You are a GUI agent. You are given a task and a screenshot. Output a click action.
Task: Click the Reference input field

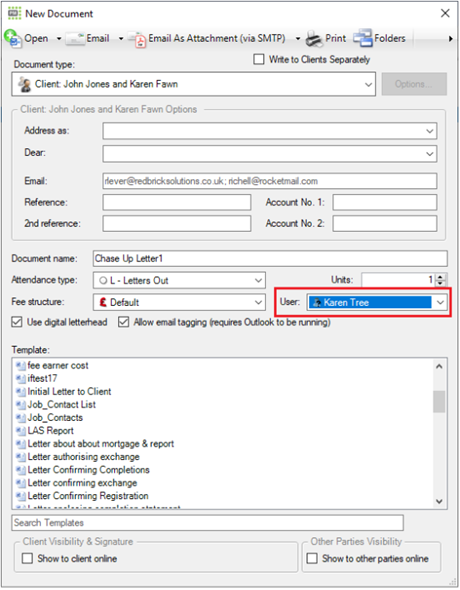pyautogui.click(x=177, y=202)
